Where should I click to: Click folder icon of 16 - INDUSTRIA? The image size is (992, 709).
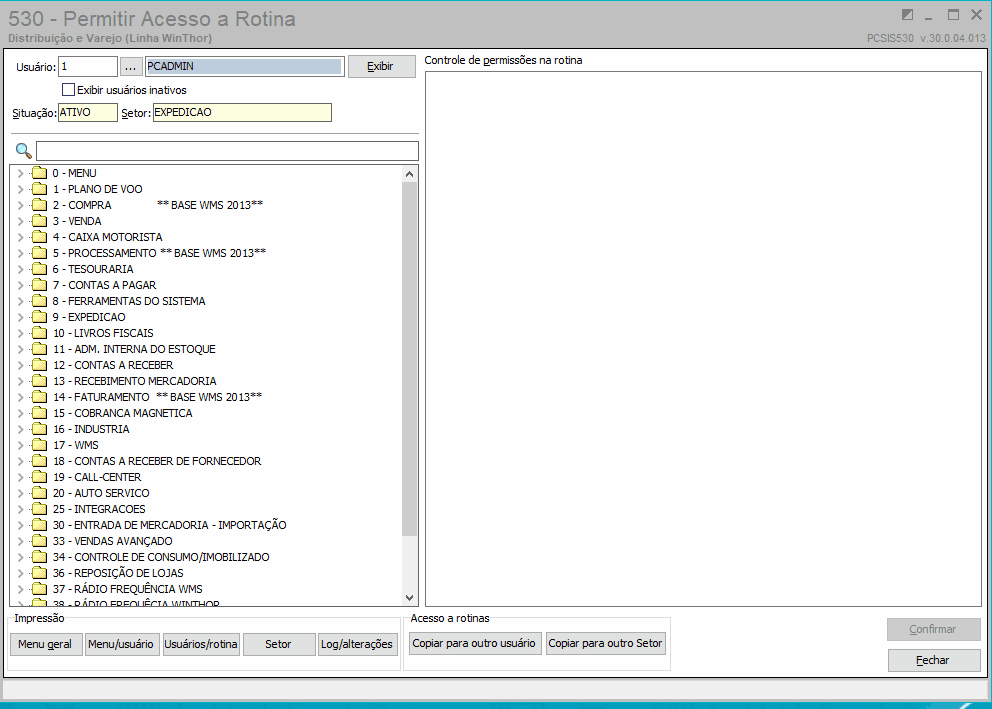tap(40, 429)
